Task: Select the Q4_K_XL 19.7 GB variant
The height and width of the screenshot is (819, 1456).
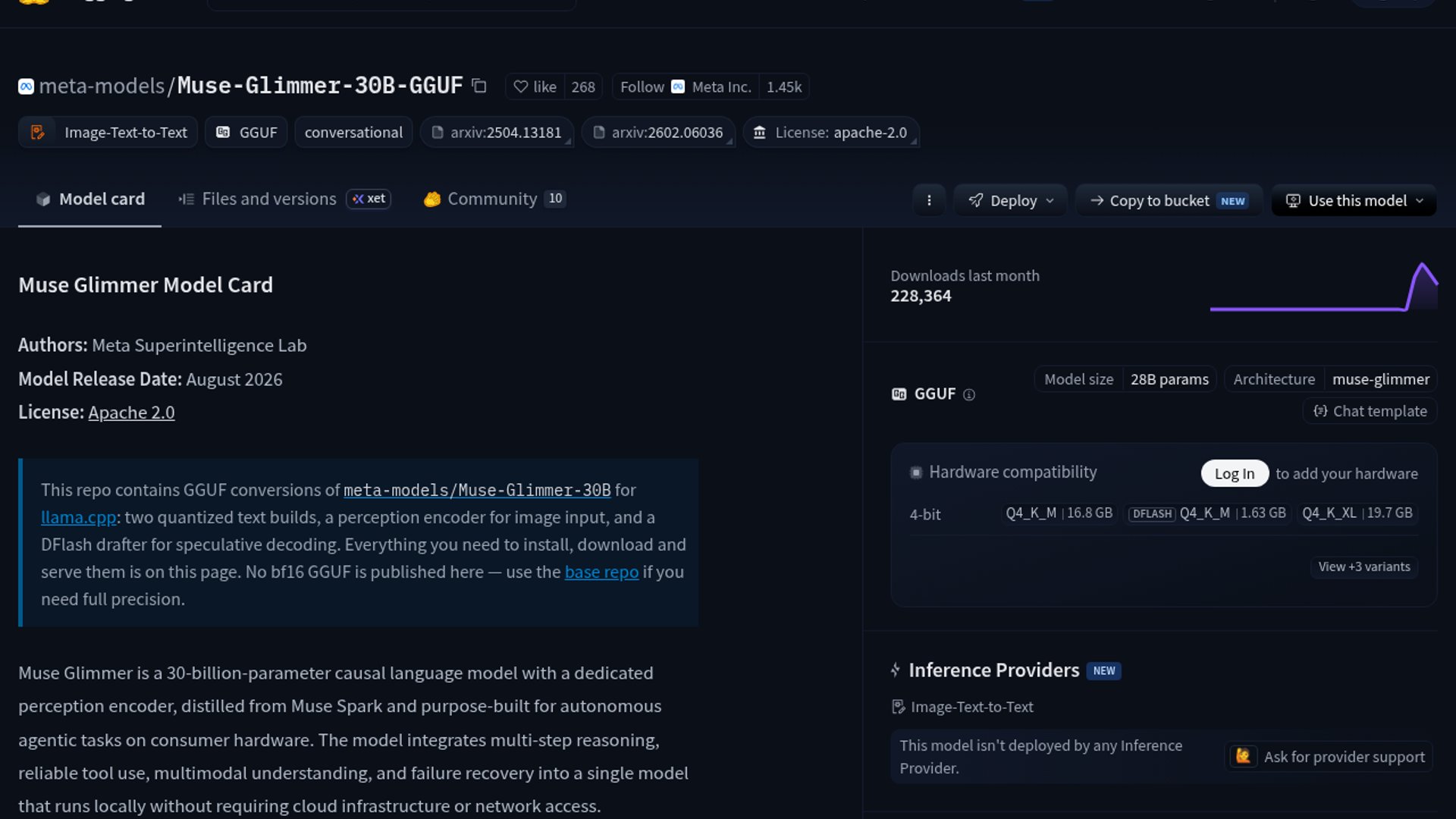Action: pos(1357,513)
